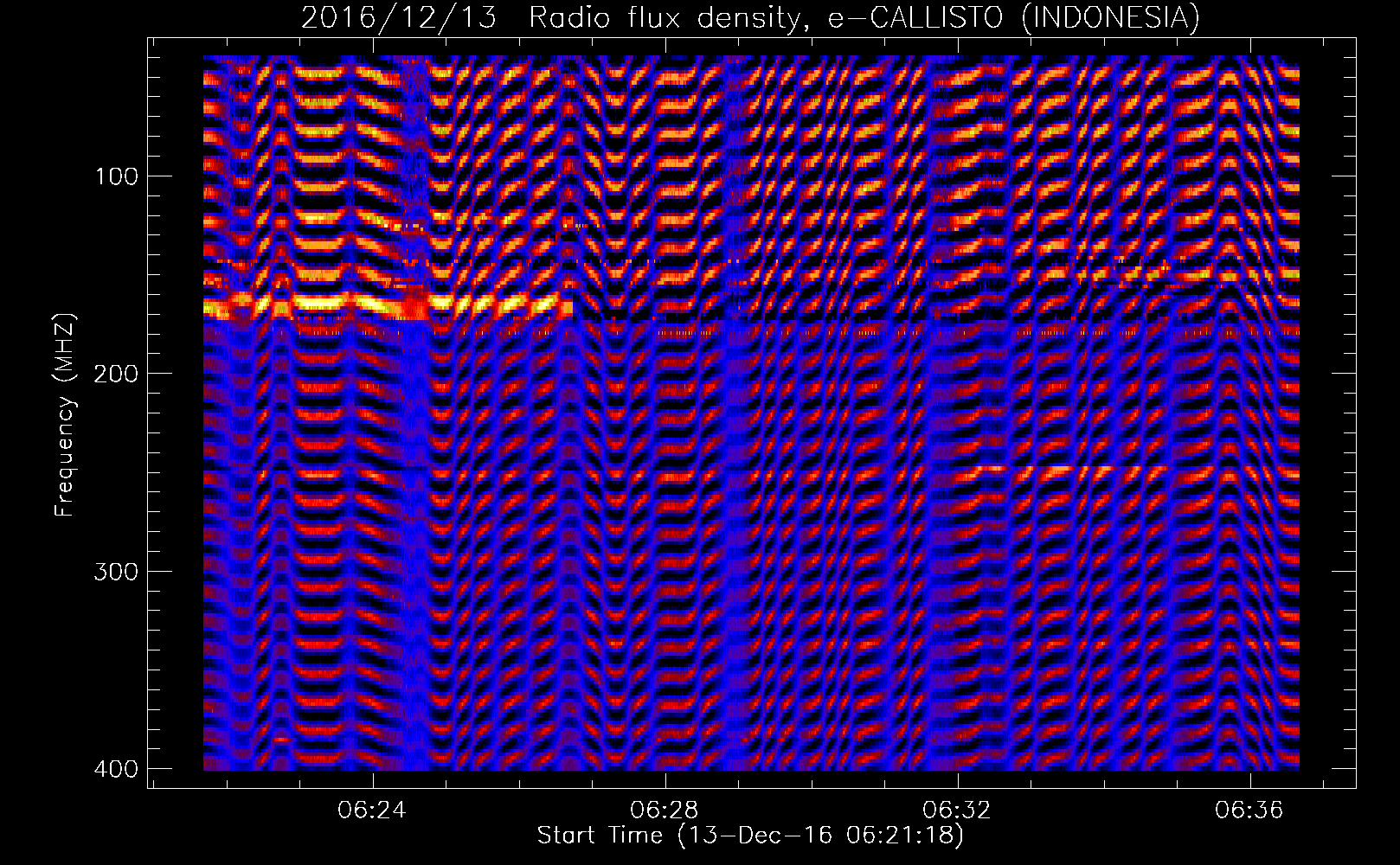Click the 'Start Time (13-Dec-16 06:21:18)' axis label

750,836
